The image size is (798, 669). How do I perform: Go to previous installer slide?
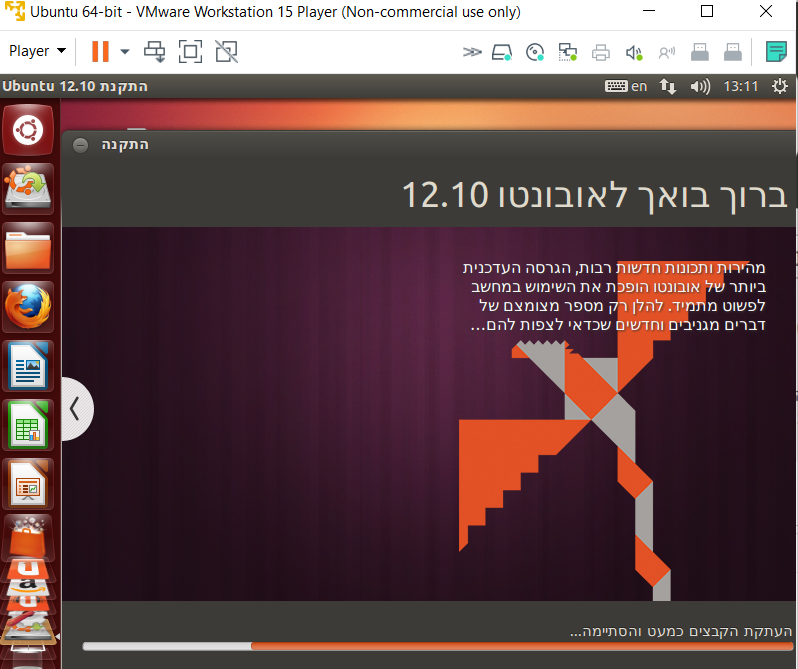coord(76,409)
